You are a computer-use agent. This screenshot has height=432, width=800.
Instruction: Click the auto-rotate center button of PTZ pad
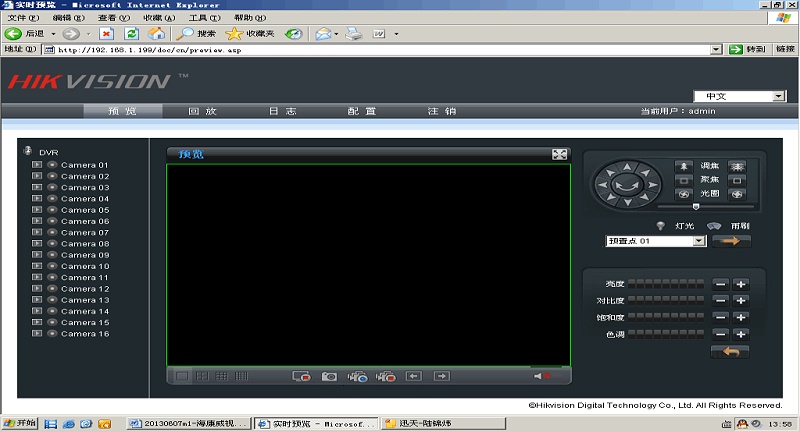(x=628, y=184)
